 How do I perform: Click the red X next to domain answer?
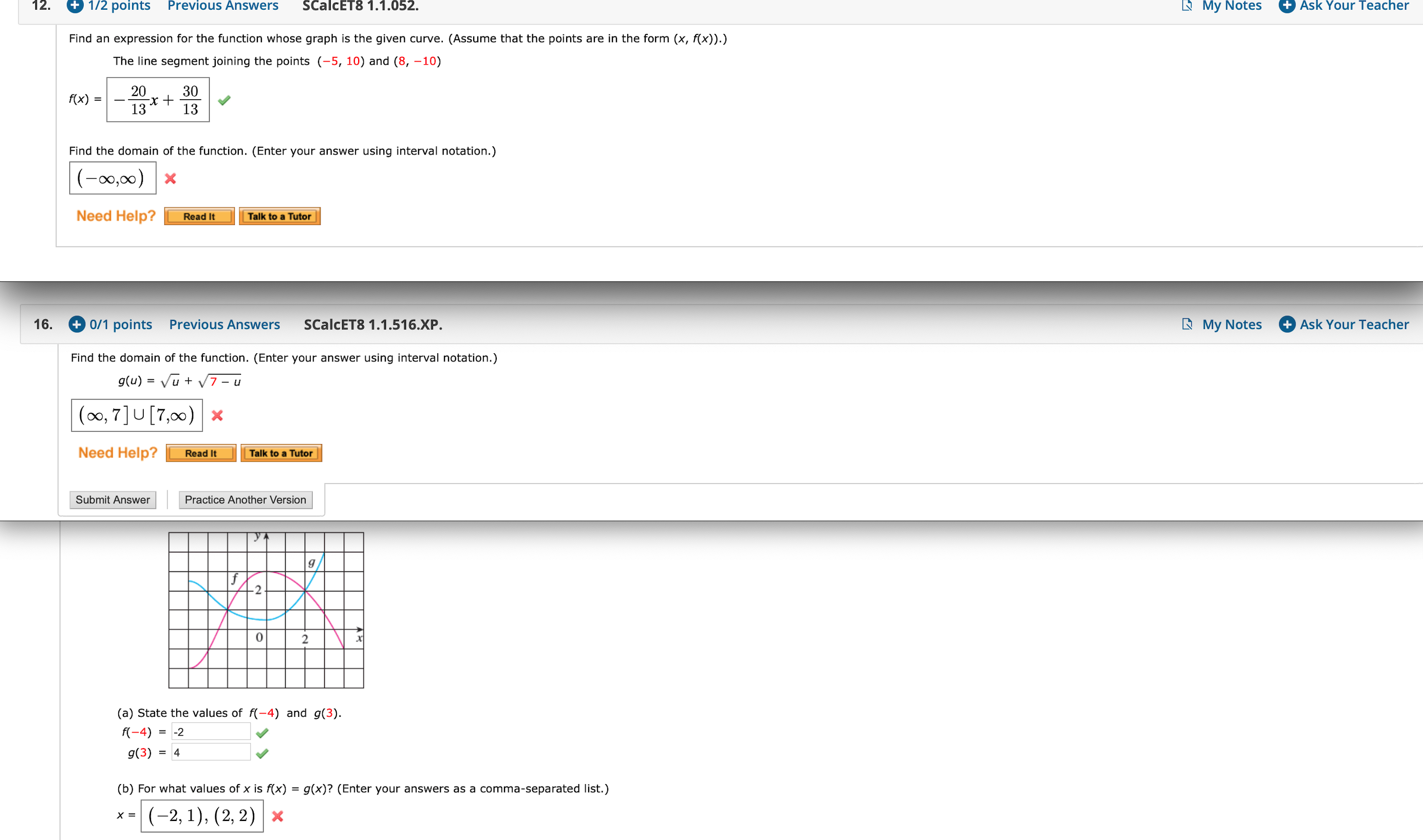point(173,179)
